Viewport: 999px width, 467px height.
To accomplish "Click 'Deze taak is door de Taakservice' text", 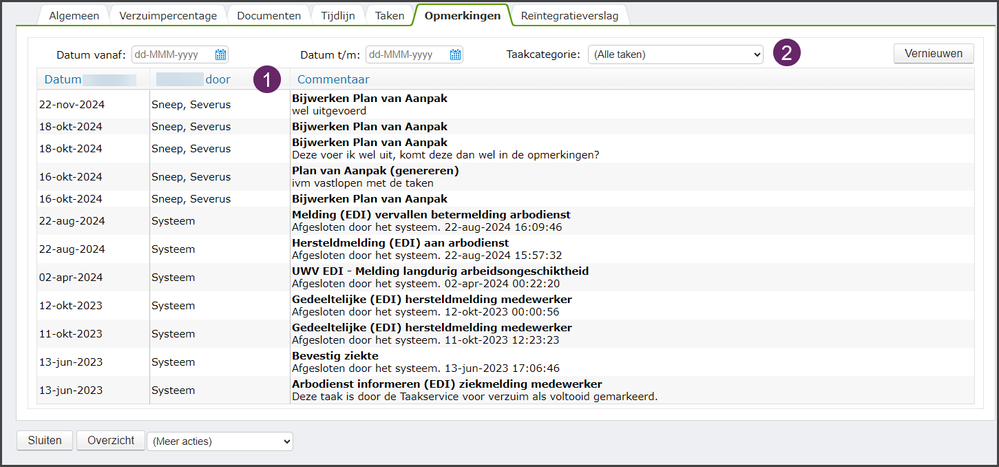I will tap(474, 396).
